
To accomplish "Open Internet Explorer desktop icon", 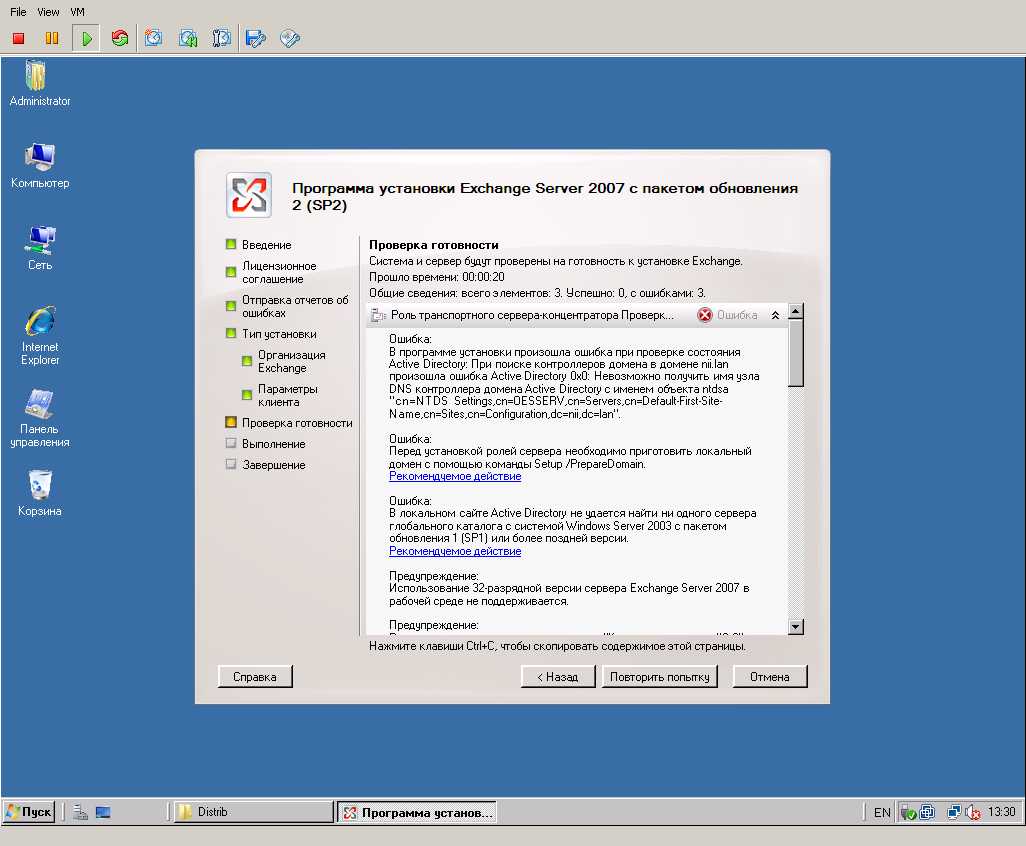I will (x=40, y=336).
